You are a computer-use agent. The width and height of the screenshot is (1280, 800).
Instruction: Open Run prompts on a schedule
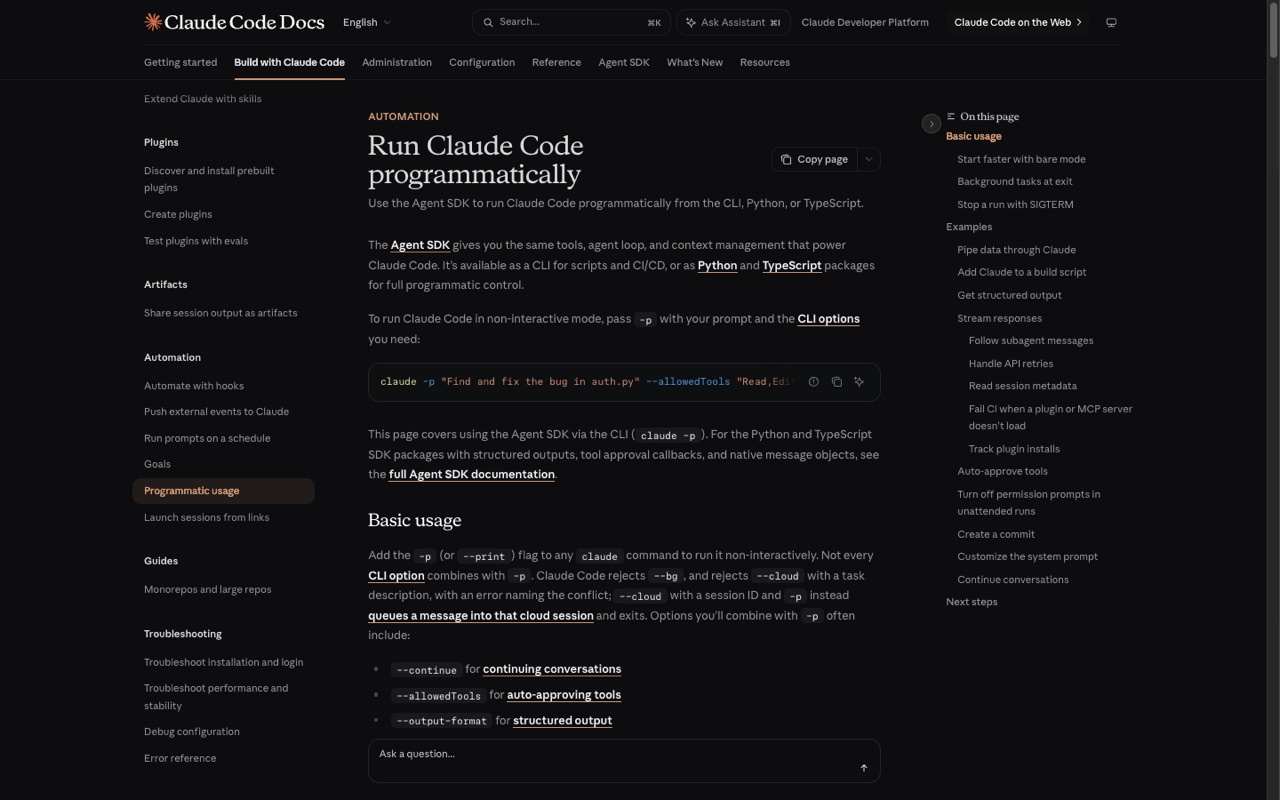[x=207, y=438]
